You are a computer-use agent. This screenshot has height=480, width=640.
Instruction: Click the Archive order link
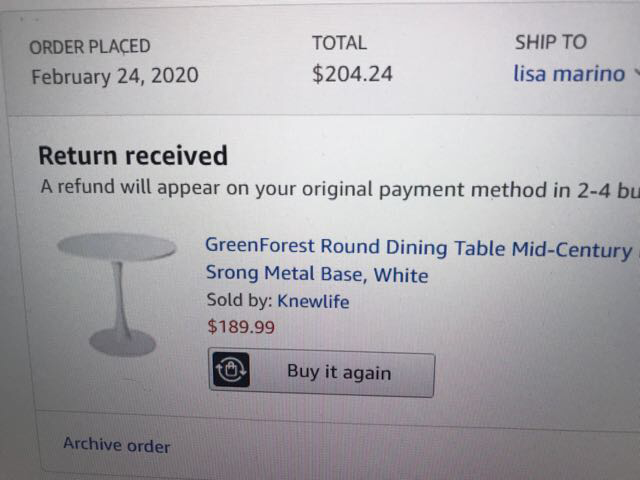(x=116, y=445)
